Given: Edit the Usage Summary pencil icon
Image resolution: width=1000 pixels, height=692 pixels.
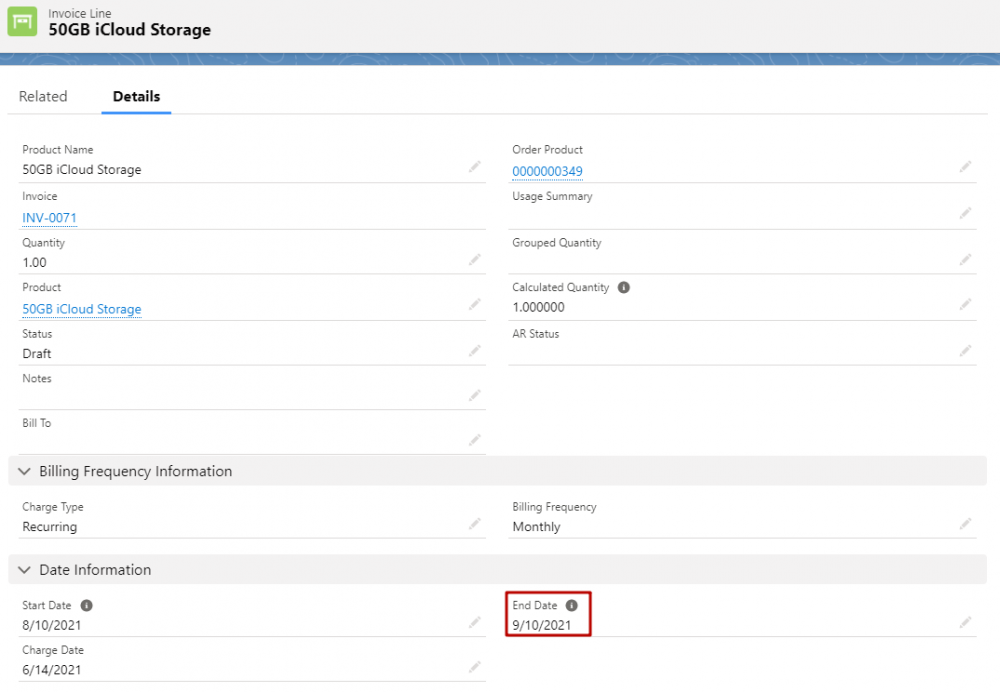Looking at the screenshot, I should tap(965, 213).
